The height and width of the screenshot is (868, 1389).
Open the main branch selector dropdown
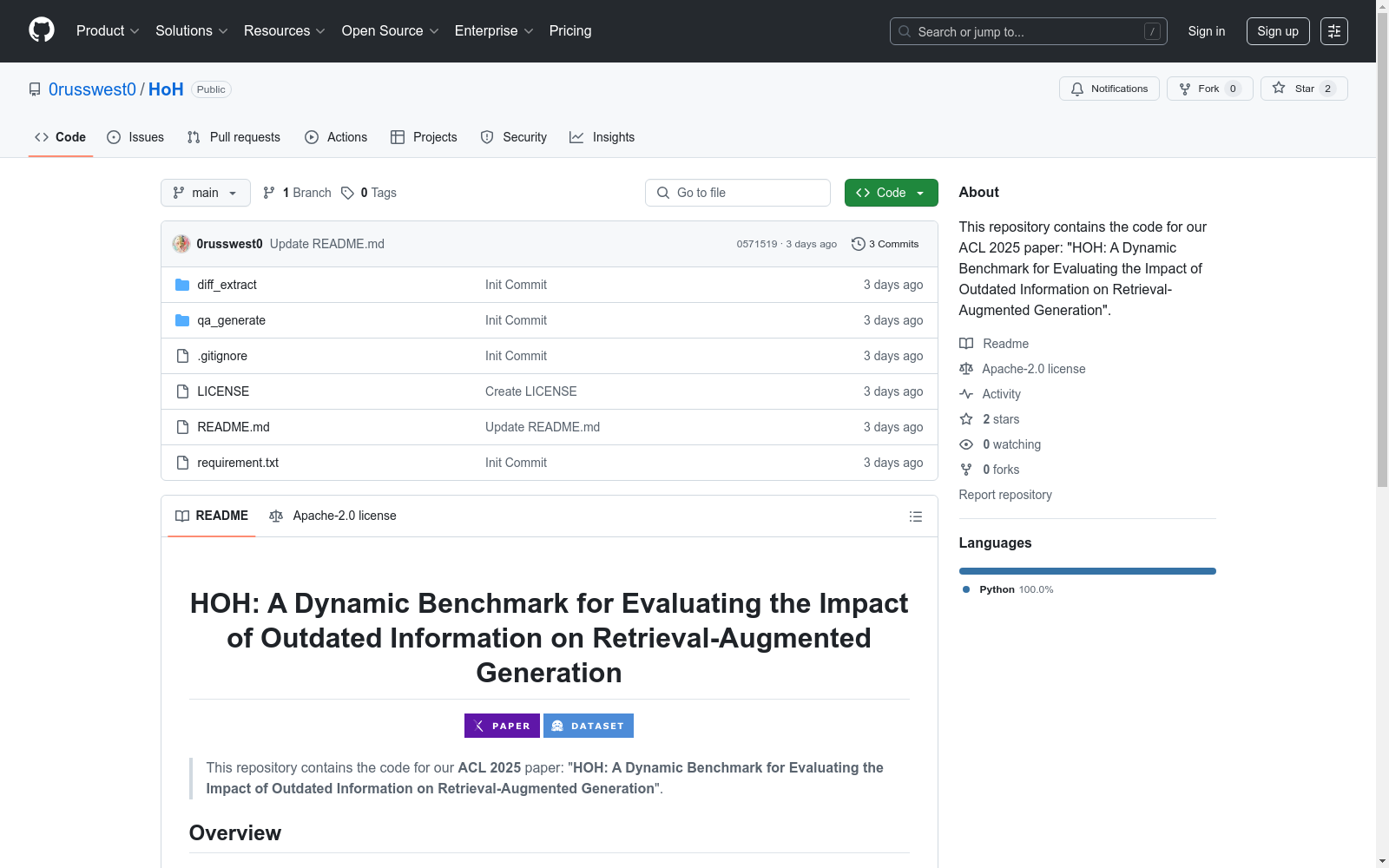(x=206, y=193)
